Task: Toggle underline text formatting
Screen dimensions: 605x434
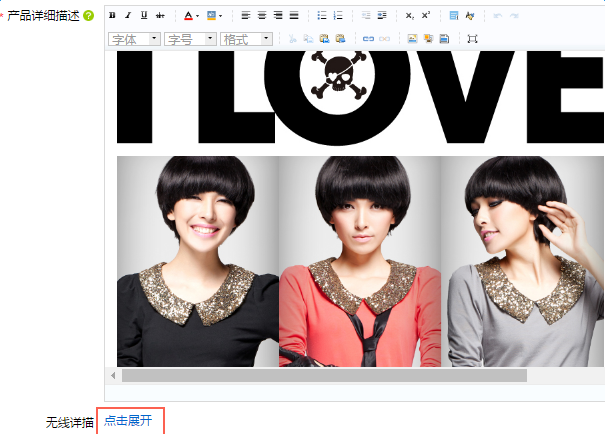Action: click(144, 16)
